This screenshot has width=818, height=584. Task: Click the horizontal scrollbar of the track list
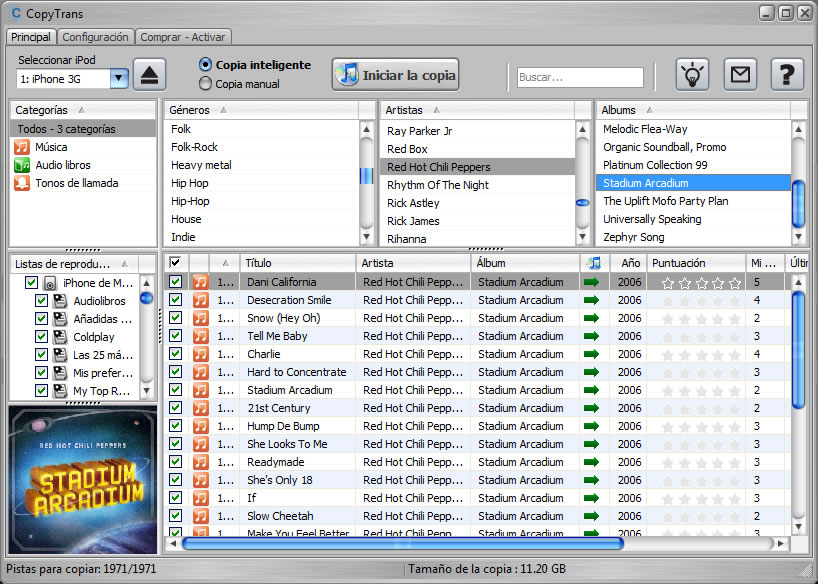tap(402, 544)
